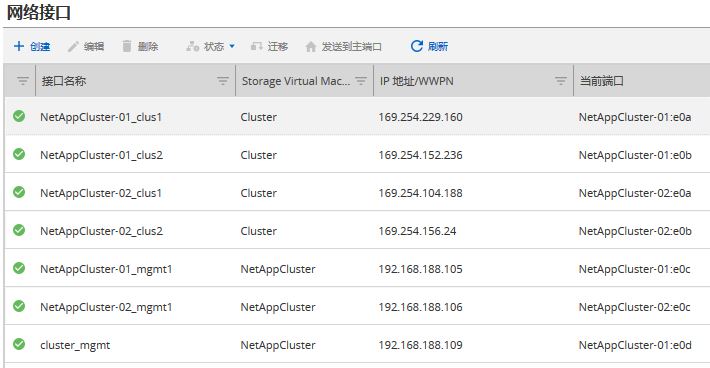Click port cell NetAppCluster-01:e0d

tap(635, 345)
